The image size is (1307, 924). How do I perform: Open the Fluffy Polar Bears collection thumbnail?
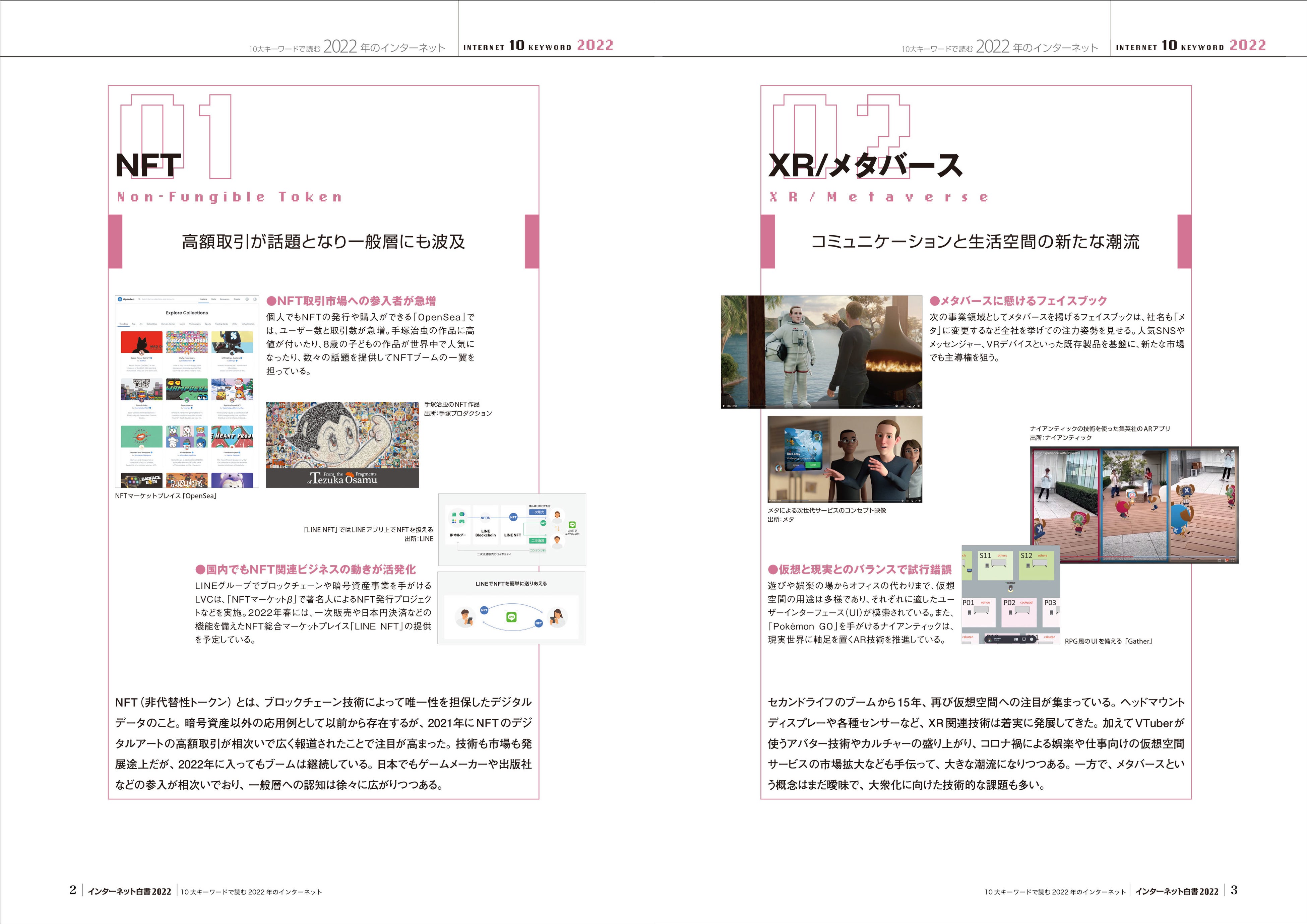pyautogui.click(x=187, y=342)
